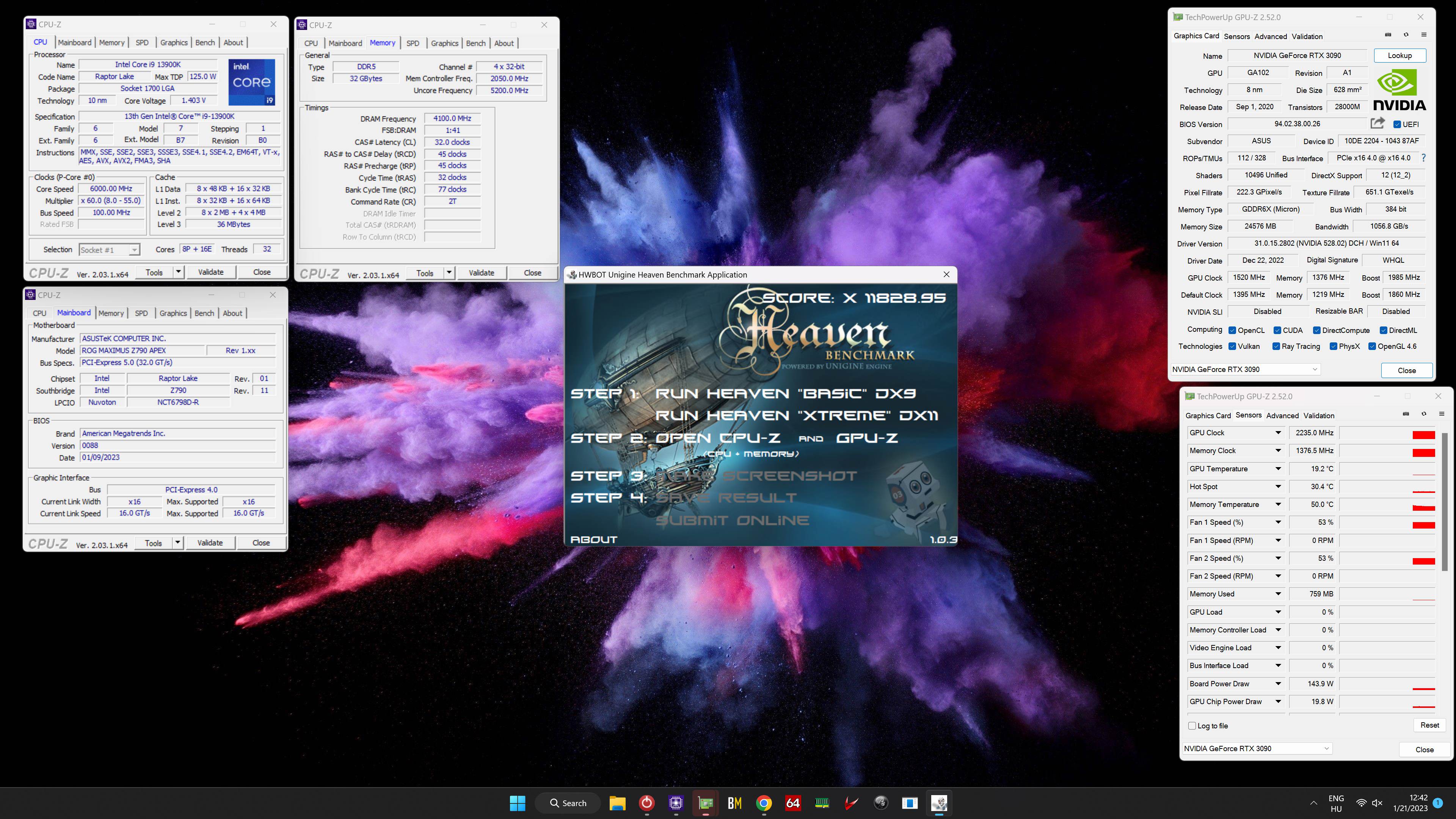Click Validate in CPU-Z Memory window

[x=481, y=273]
